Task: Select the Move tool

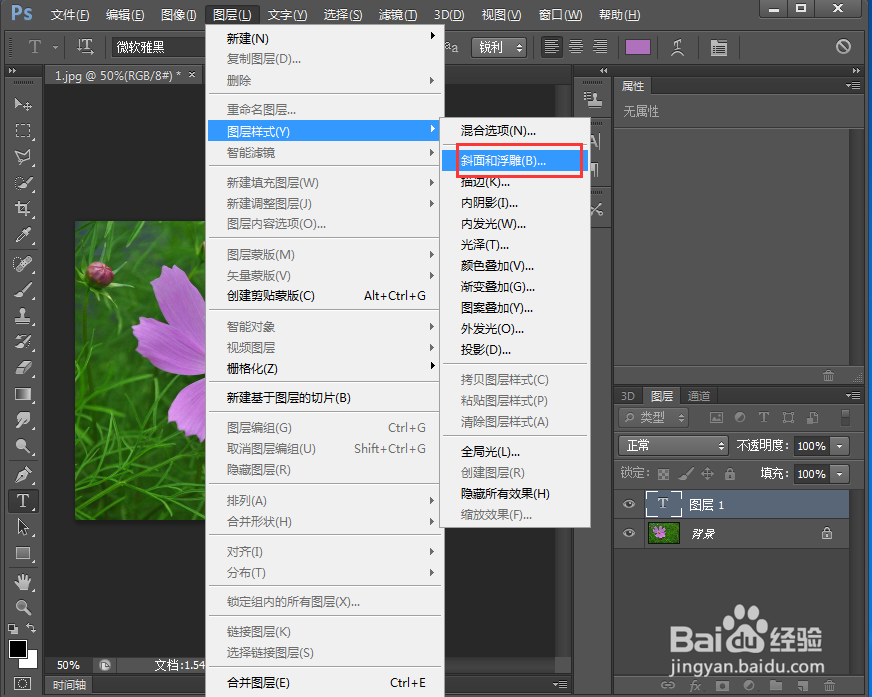Action: click(23, 104)
